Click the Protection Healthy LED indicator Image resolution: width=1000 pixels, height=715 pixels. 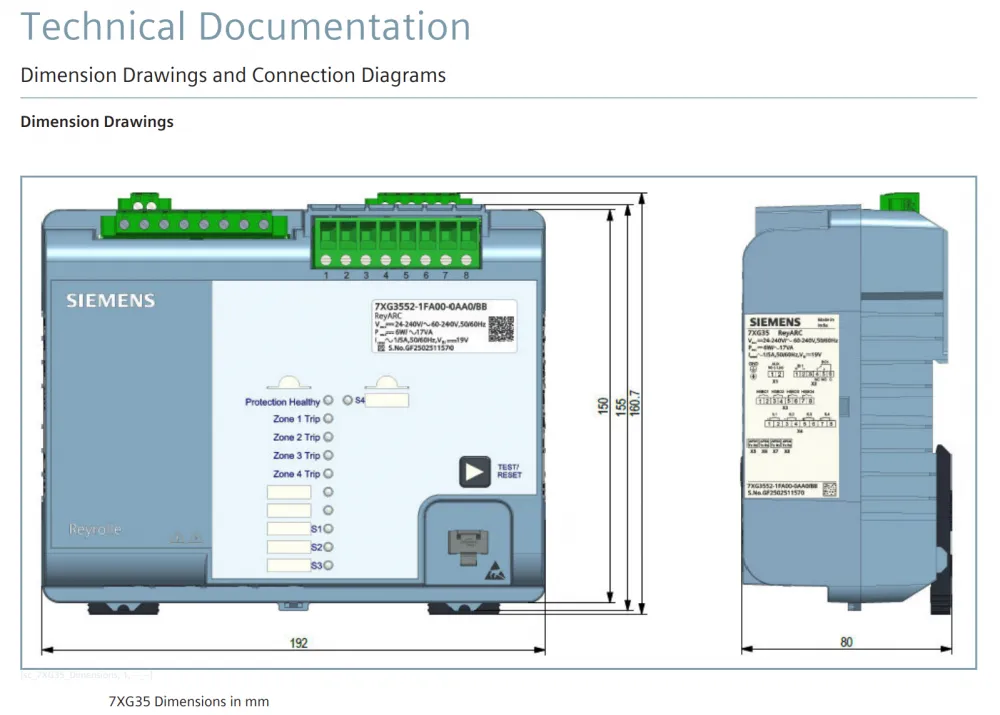(x=328, y=401)
